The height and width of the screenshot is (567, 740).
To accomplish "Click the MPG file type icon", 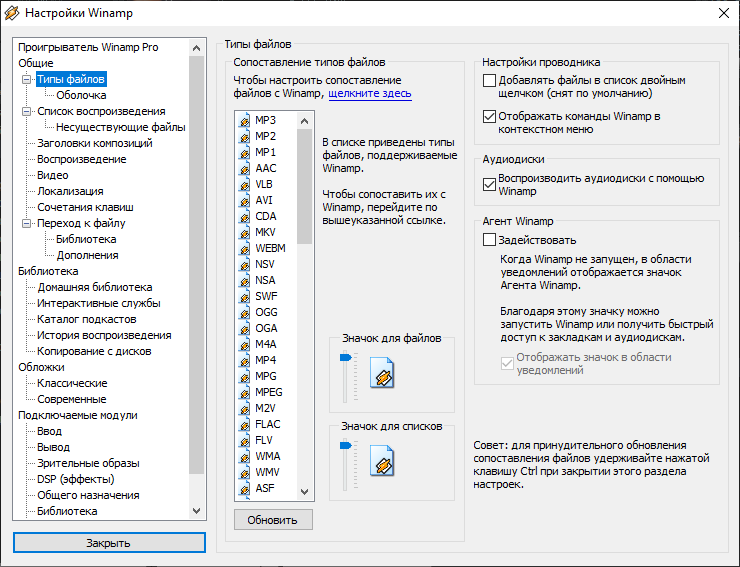I will point(244,377).
